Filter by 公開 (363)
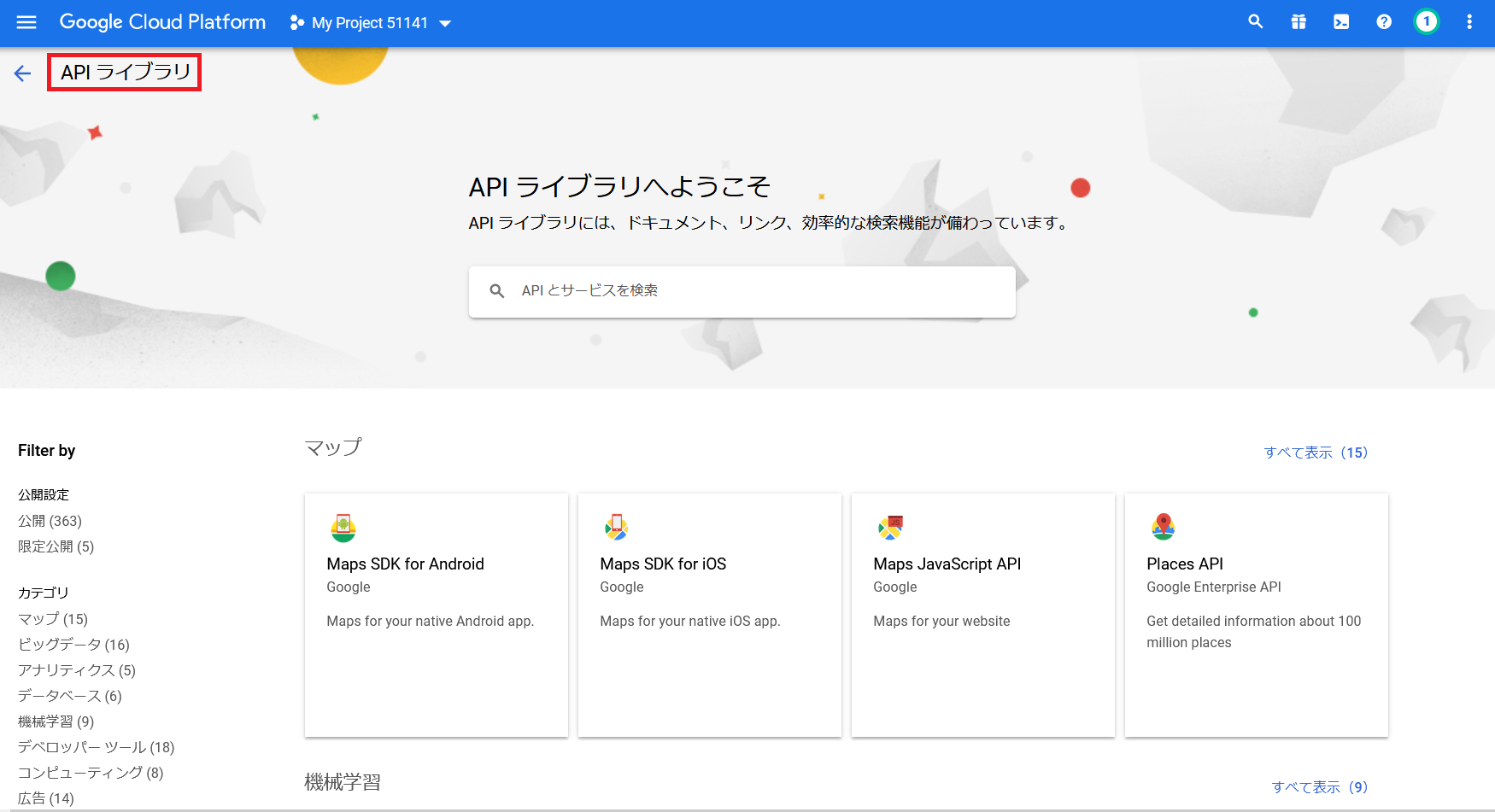This screenshot has width=1495, height=812. click(x=50, y=521)
